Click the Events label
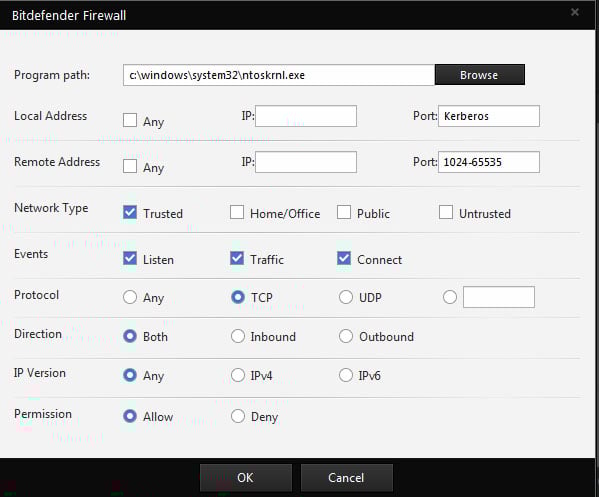The width and height of the screenshot is (599, 497). (31, 254)
